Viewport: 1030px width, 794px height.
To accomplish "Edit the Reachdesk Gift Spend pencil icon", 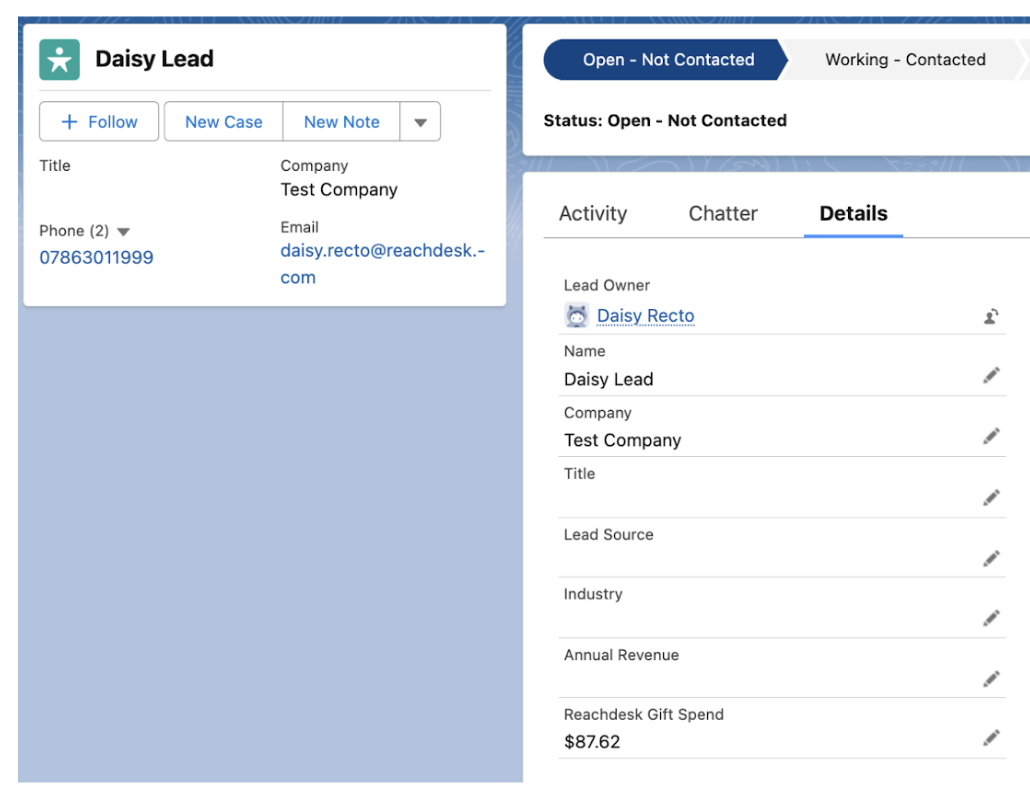I will click(990, 735).
